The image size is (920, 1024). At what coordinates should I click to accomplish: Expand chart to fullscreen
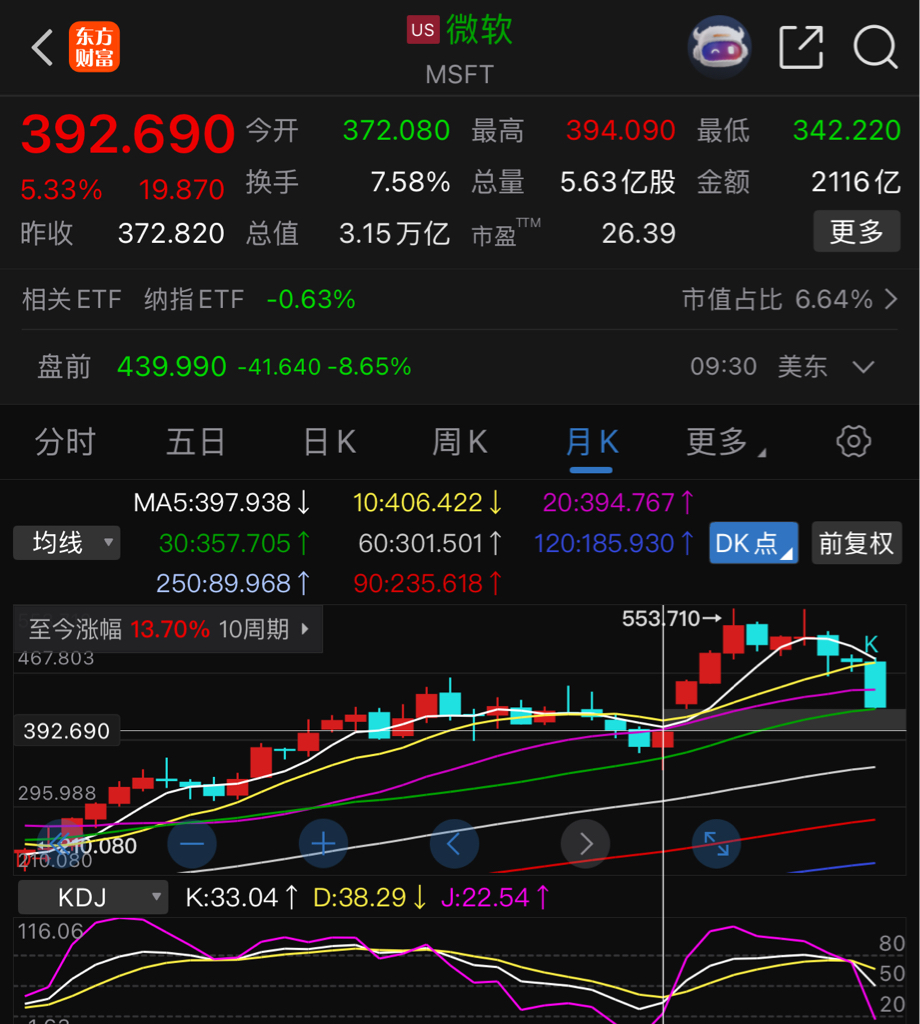click(716, 844)
